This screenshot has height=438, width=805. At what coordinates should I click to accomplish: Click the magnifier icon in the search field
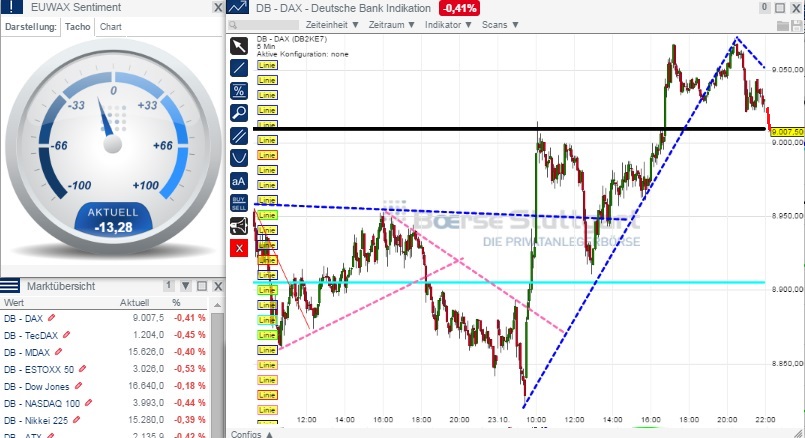233,25
